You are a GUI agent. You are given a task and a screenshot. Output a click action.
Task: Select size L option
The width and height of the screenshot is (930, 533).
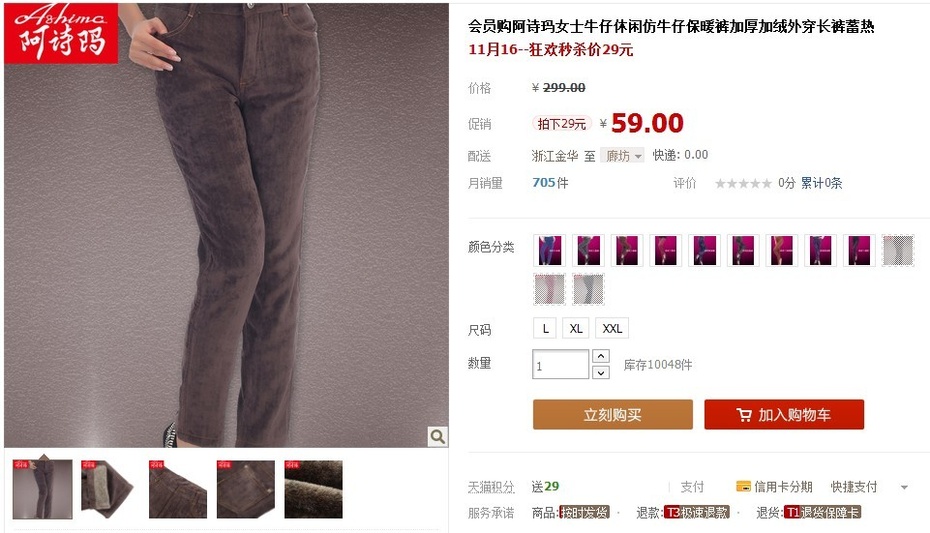coord(545,328)
